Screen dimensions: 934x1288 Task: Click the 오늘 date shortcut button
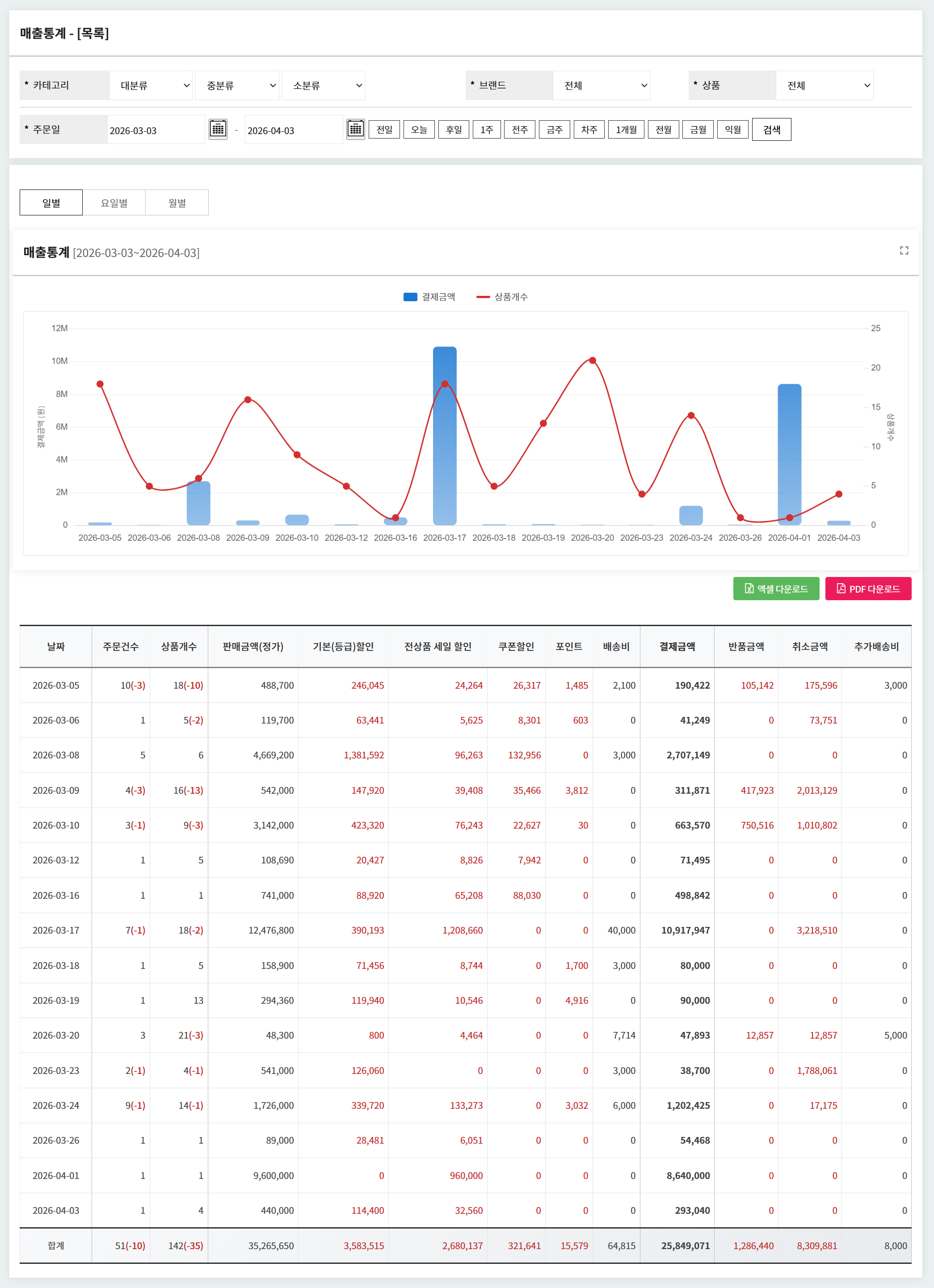coord(419,130)
